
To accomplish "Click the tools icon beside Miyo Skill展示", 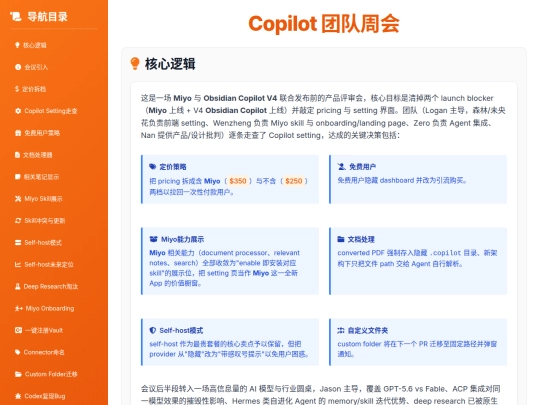I will (18, 199).
